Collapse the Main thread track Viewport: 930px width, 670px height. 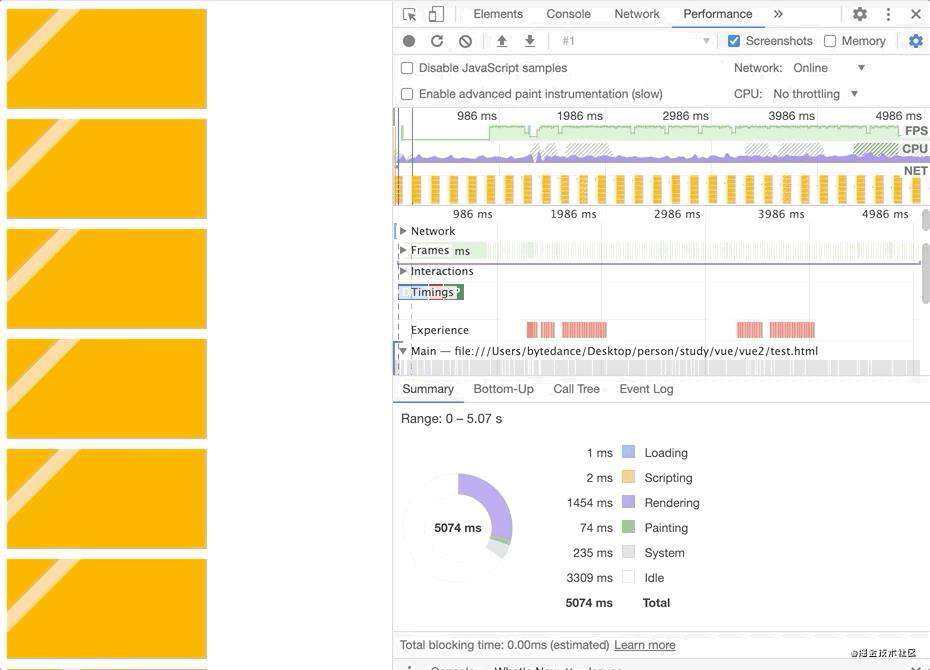pyautogui.click(x=403, y=351)
